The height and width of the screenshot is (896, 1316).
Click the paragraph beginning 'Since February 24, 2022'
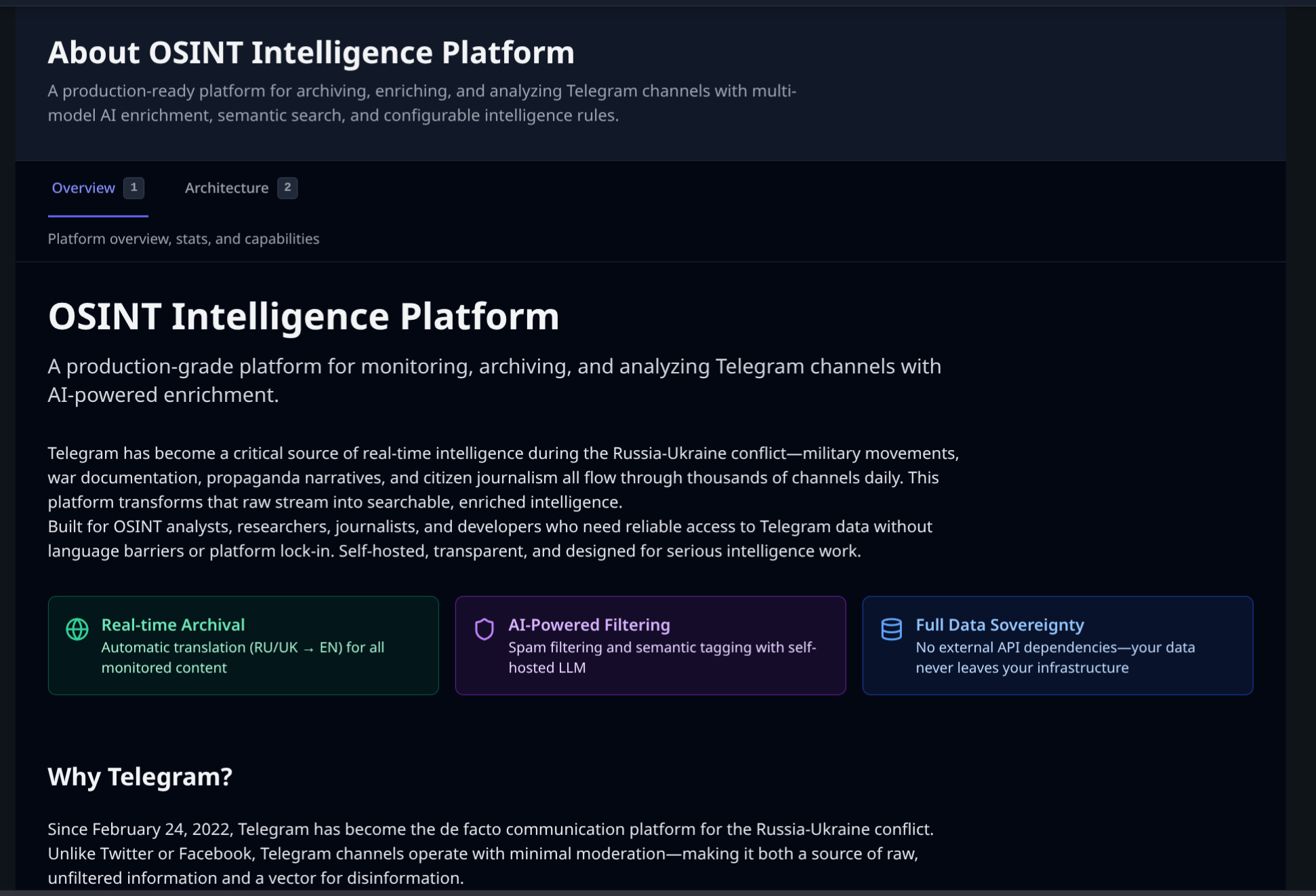490,853
